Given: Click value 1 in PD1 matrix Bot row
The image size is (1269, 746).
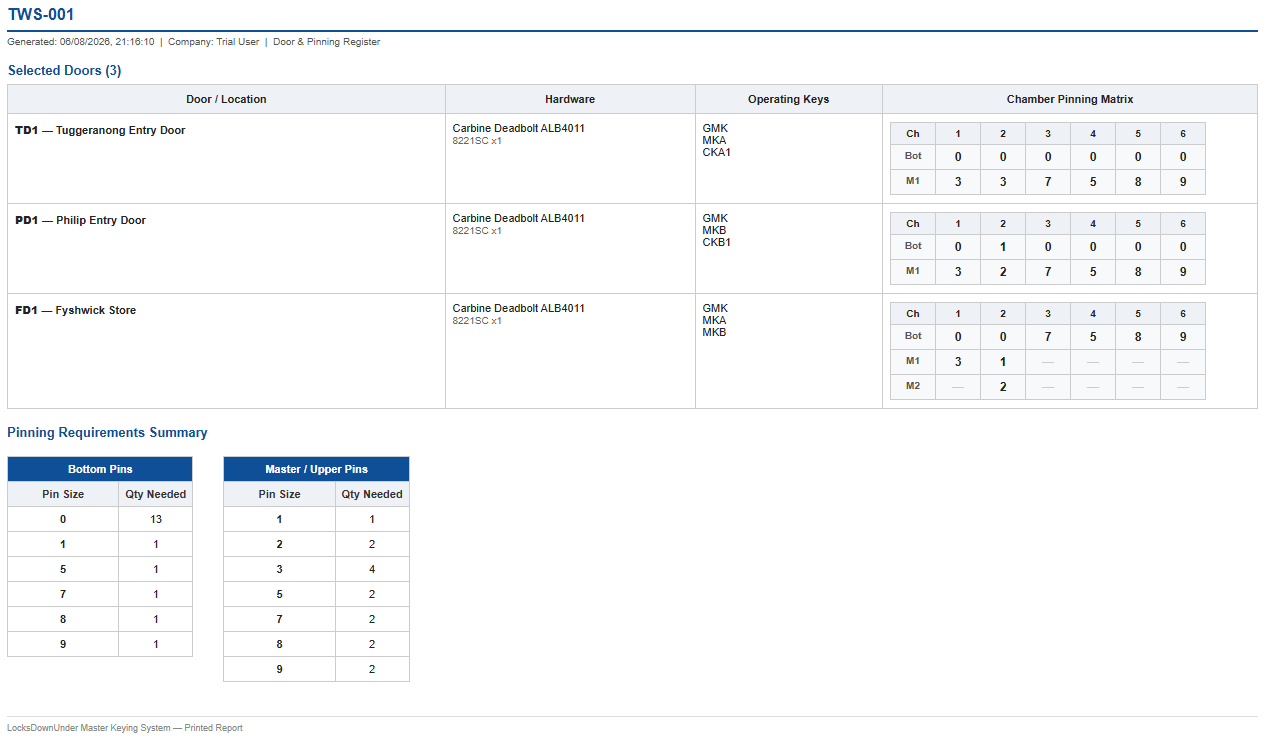Looking at the screenshot, I should click(x=1003, y=247).
